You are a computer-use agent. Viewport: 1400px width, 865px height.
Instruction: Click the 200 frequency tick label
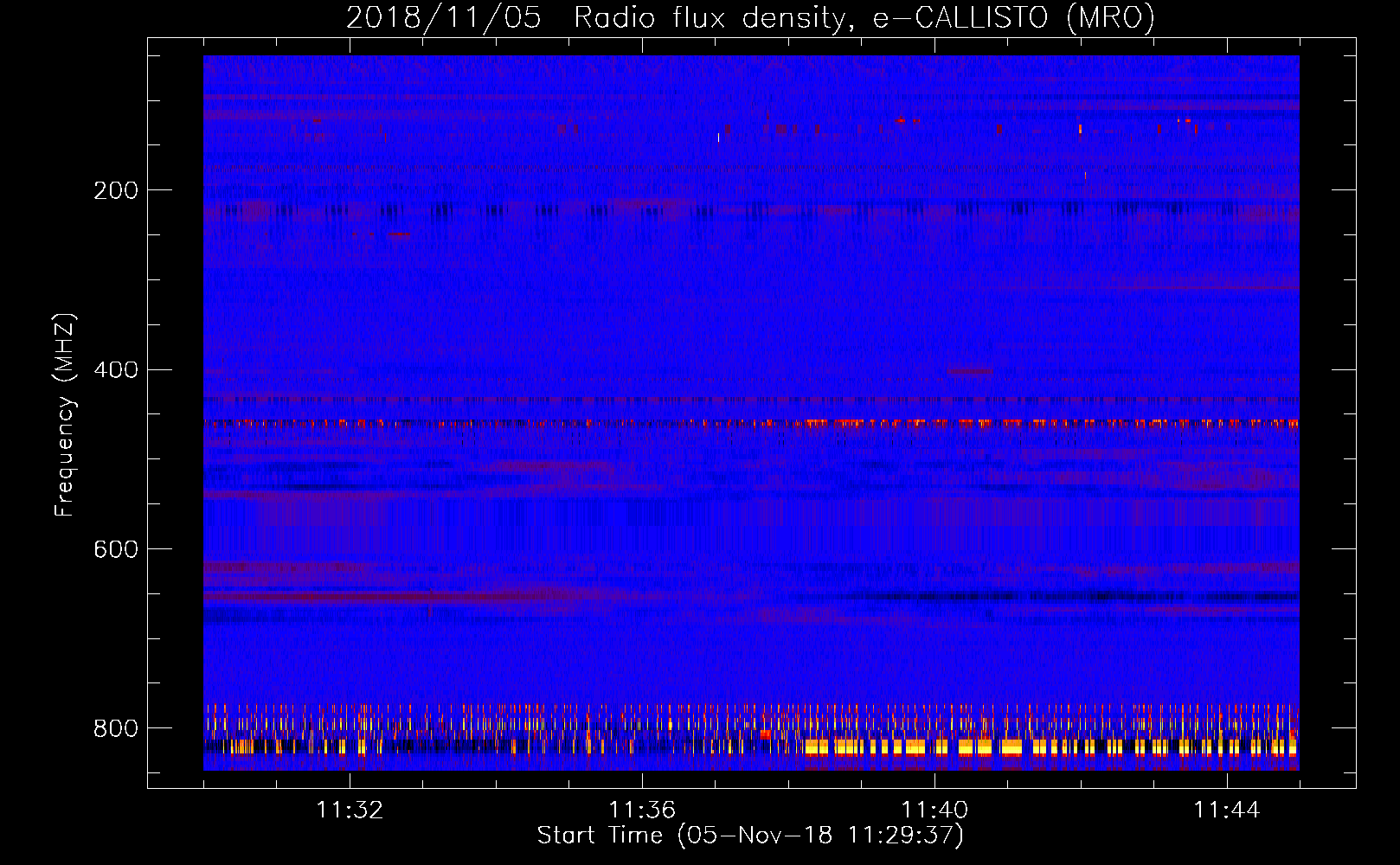tap(116, 190)
